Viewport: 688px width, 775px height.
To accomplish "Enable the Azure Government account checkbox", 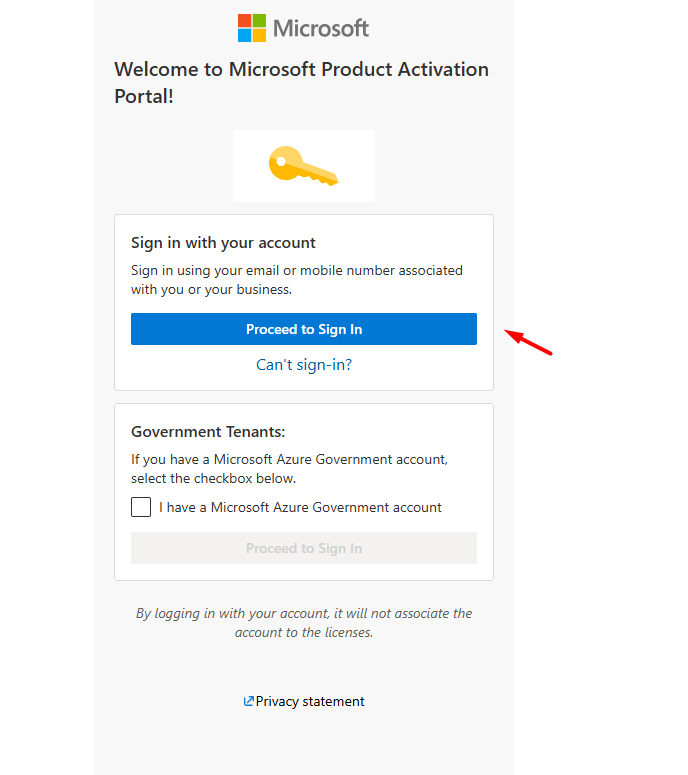I will pos(141,507).
